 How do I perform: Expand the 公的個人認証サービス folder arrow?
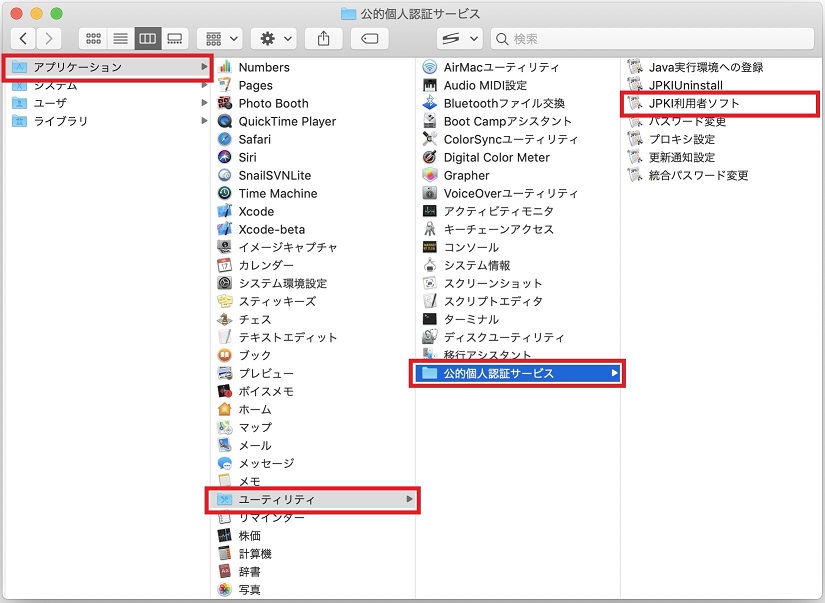(x=614, y=373)
